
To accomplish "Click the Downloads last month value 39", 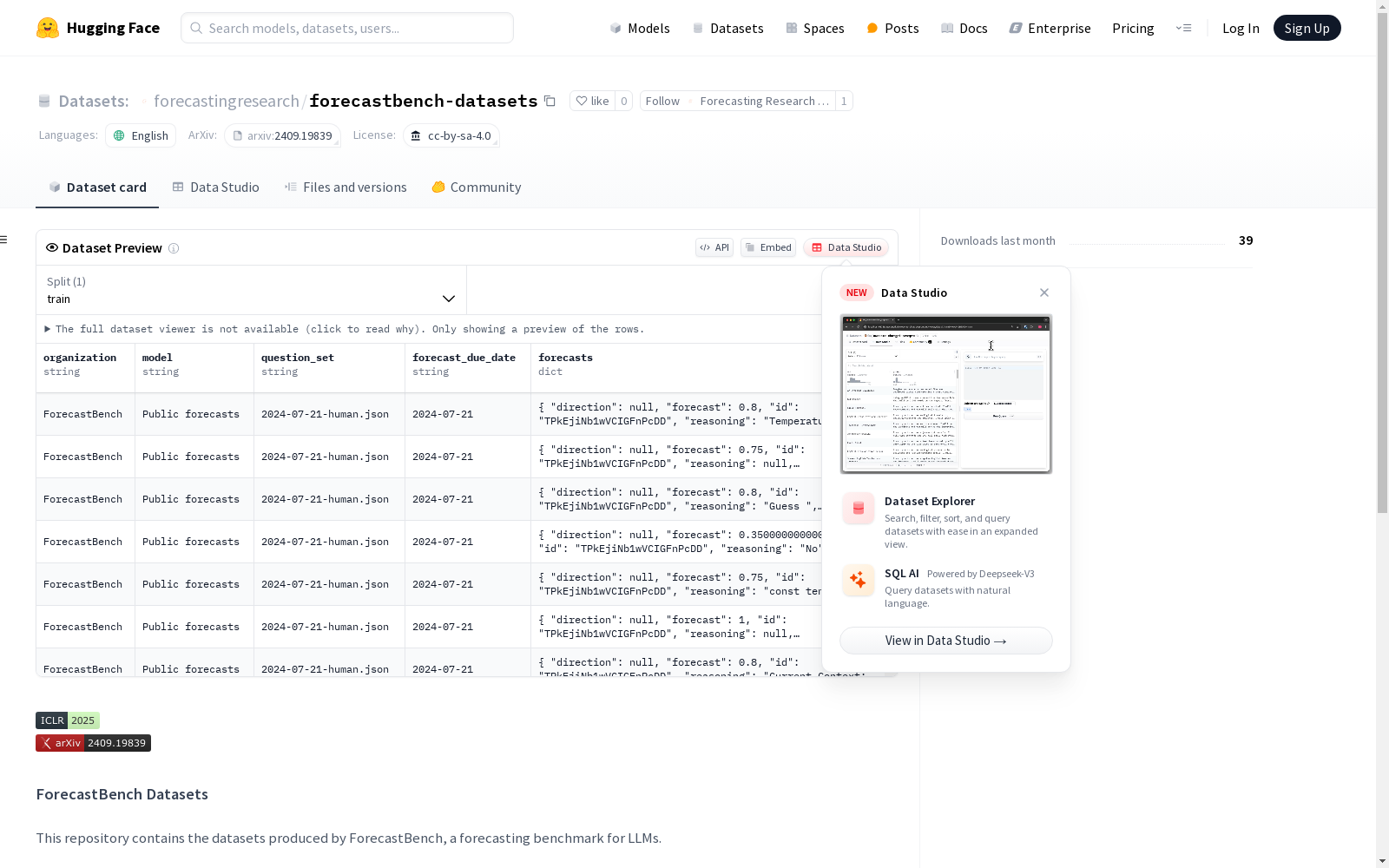I will coord(1246,240).
